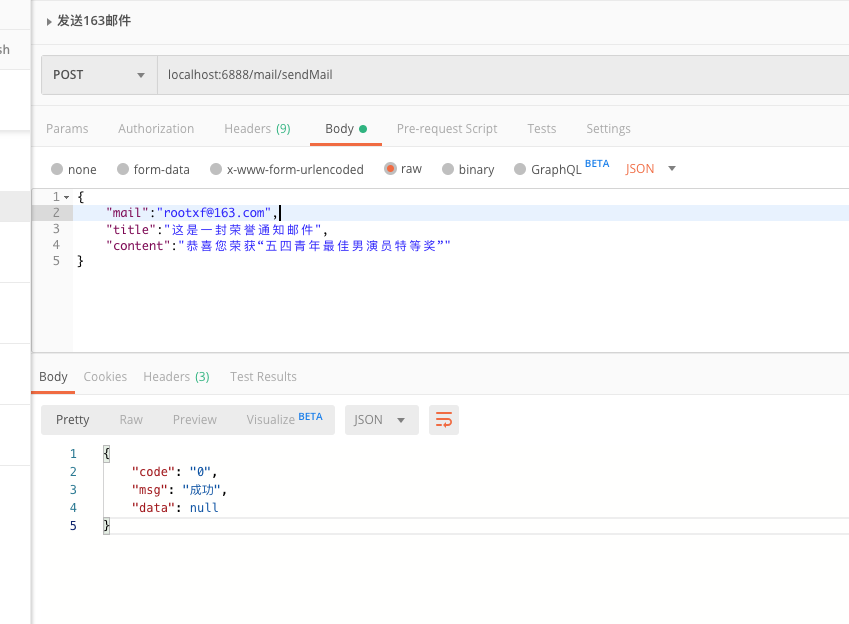
Task: Open the Pre-request Script tab
Action: point(447,129)
